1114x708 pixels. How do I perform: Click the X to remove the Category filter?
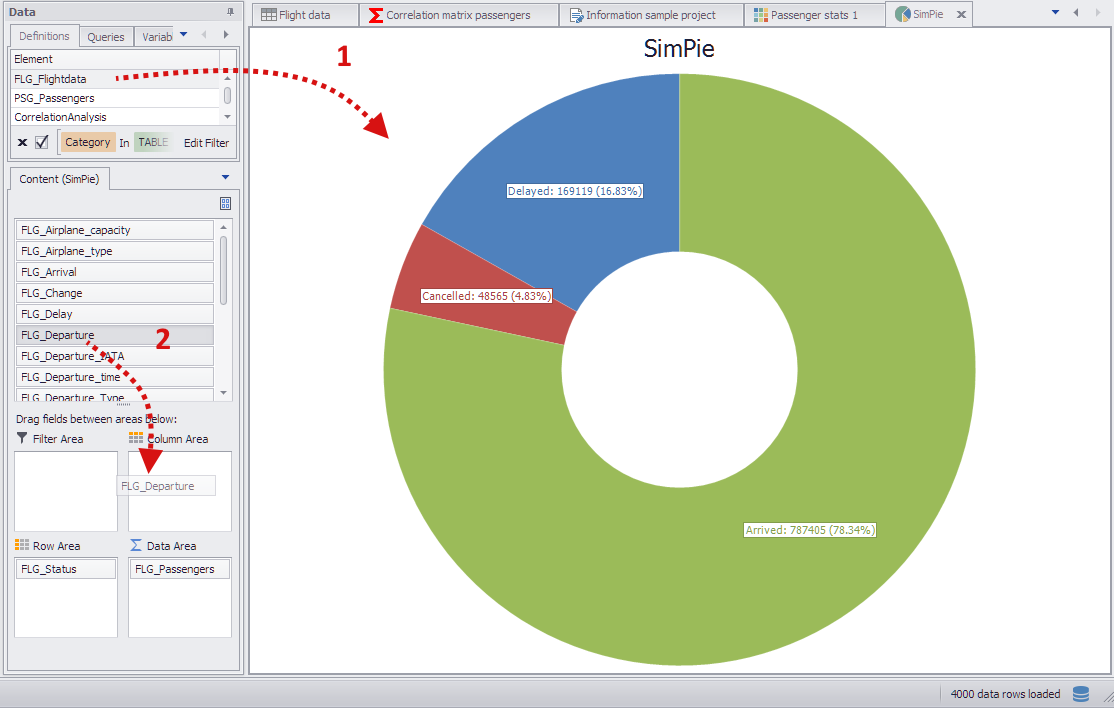(22, 141)
